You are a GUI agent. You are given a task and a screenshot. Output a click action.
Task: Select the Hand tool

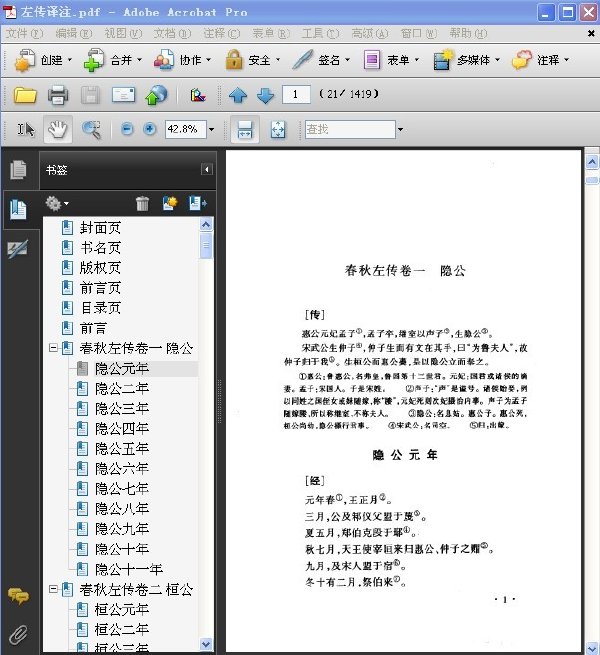tap(58, 129)
